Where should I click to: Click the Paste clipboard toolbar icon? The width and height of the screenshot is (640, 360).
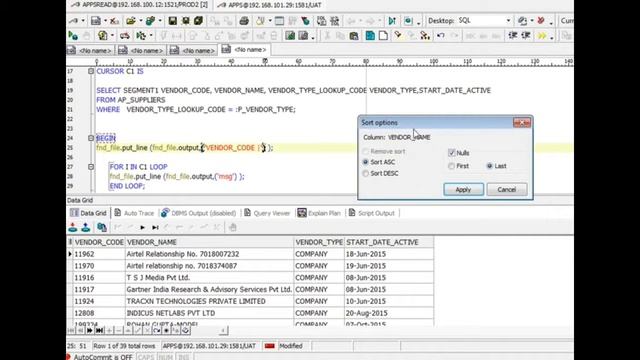(x=354, y=36)
